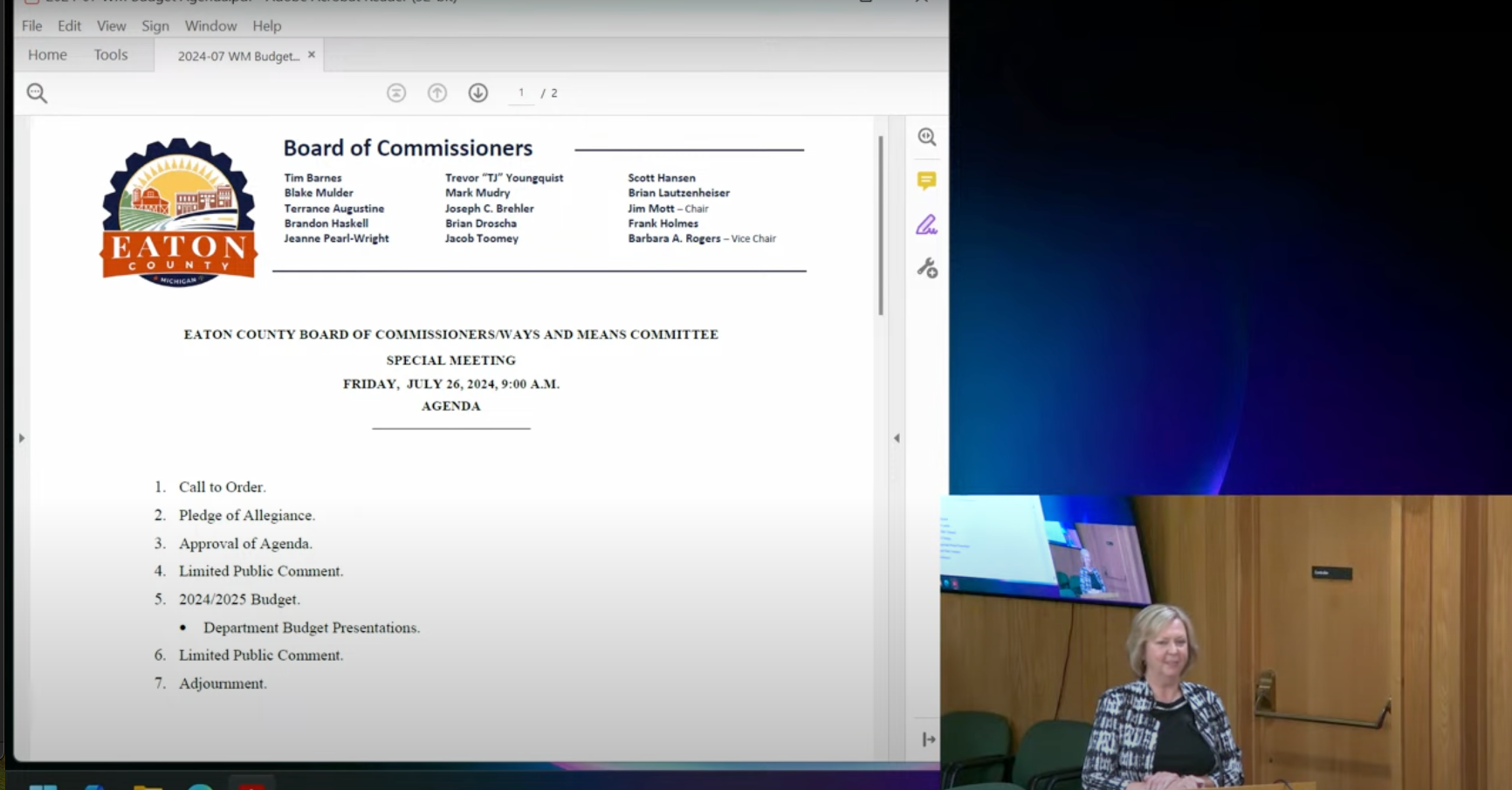The image size is (1512, 790).
Task: Switch to the Home tab
Action: pos(47,55)
